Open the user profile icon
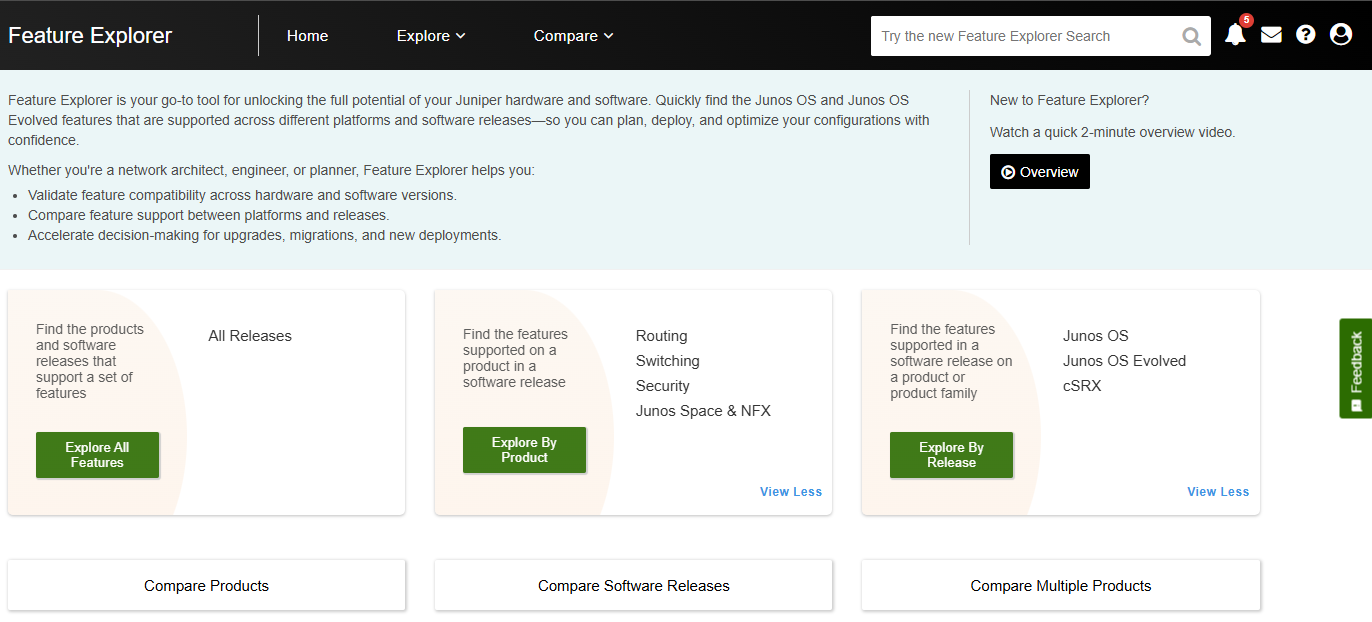 [1341, 35]
